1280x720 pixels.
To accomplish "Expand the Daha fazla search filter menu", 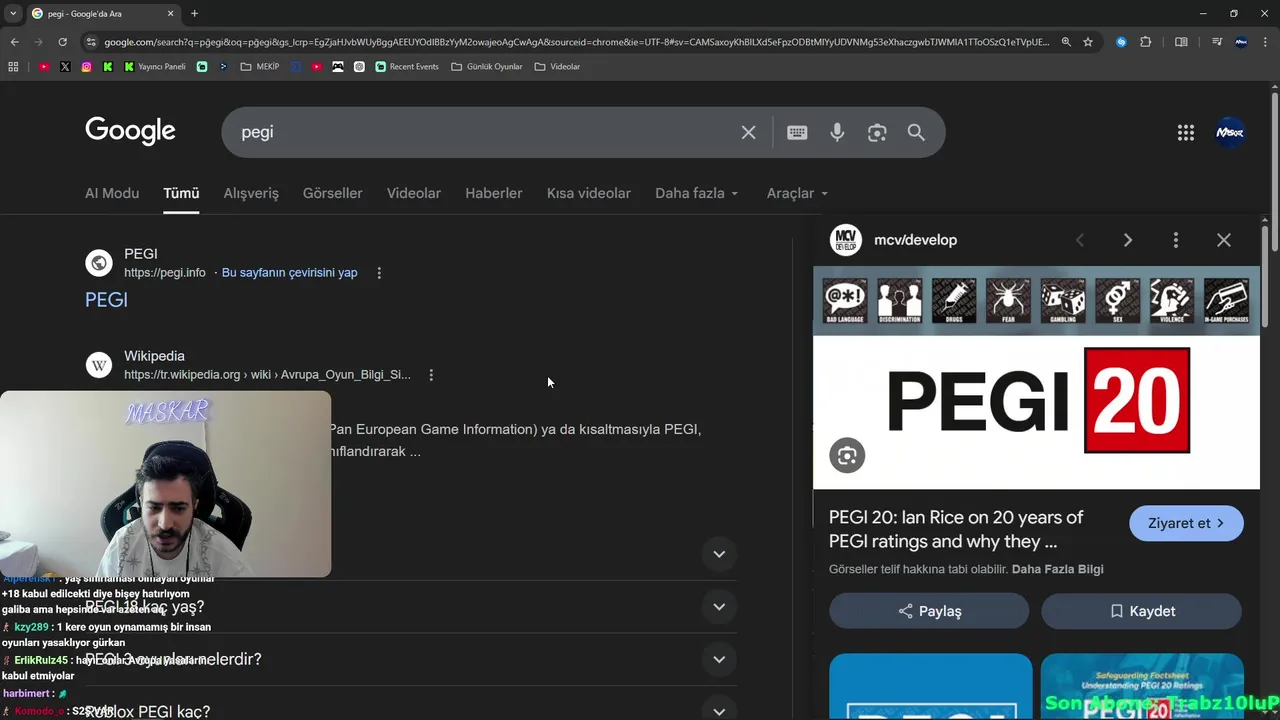I will tap(697, 193).
